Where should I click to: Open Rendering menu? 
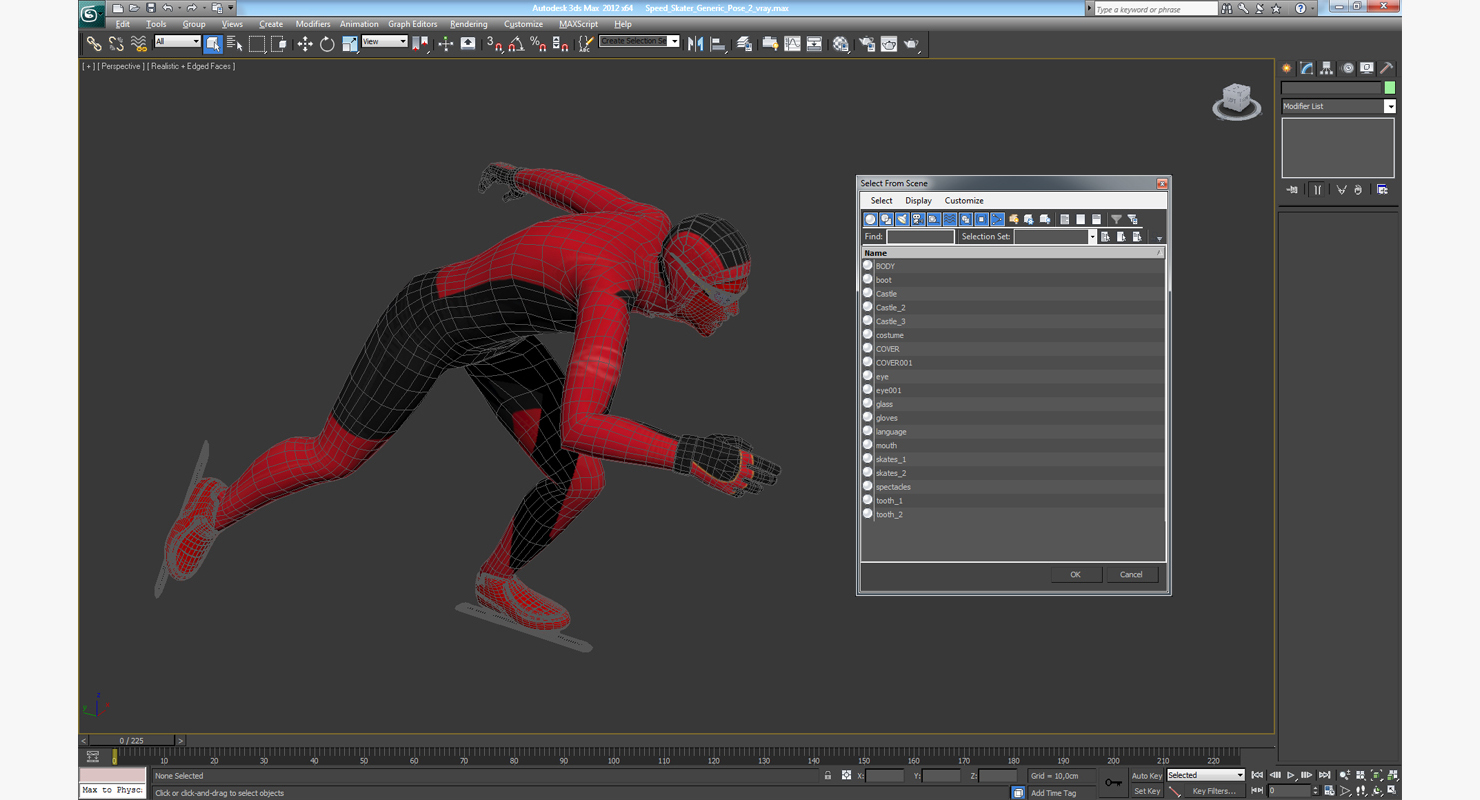click(469, 24)
